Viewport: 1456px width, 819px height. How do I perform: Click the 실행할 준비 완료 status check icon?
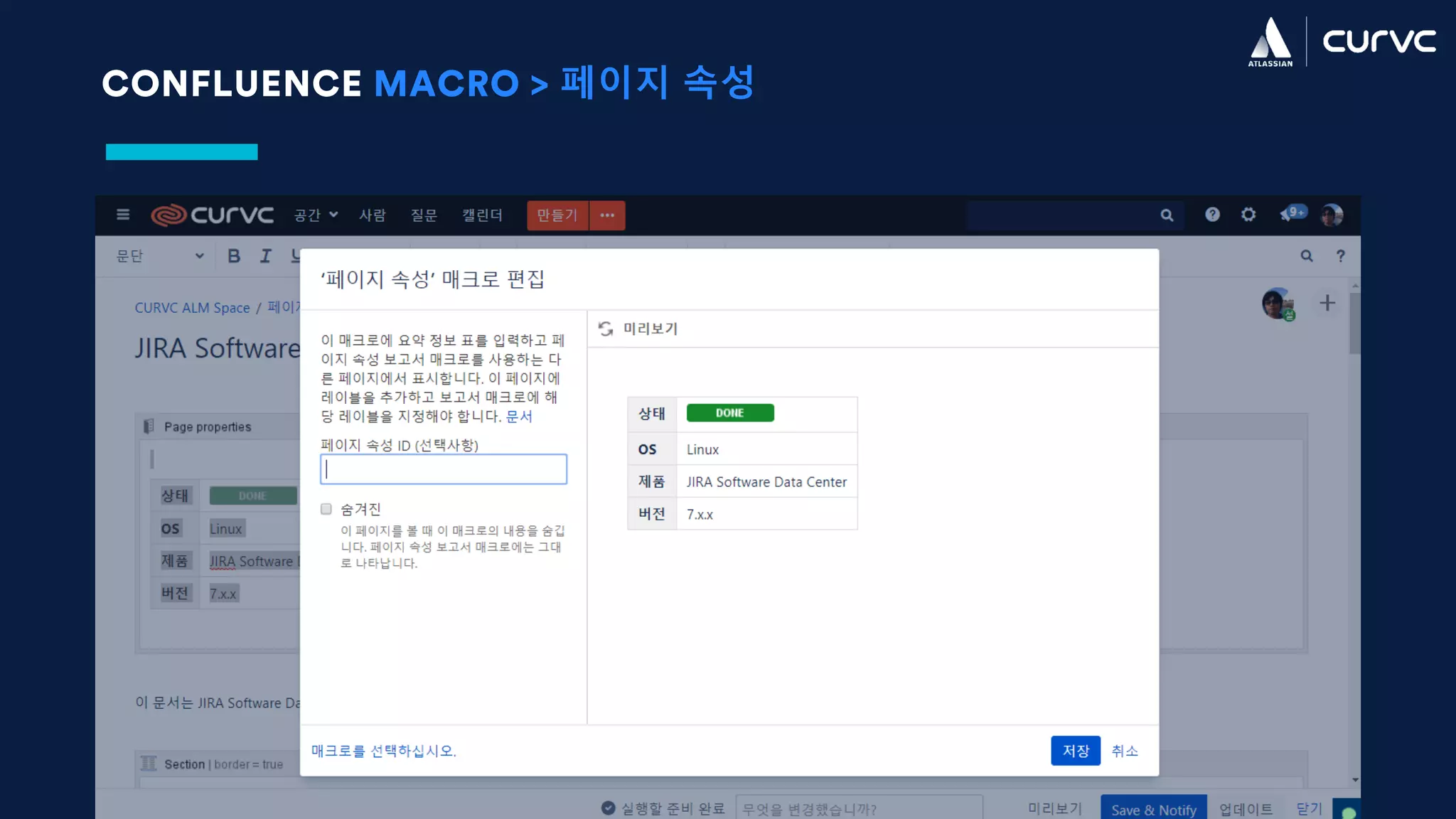[608, 808]
